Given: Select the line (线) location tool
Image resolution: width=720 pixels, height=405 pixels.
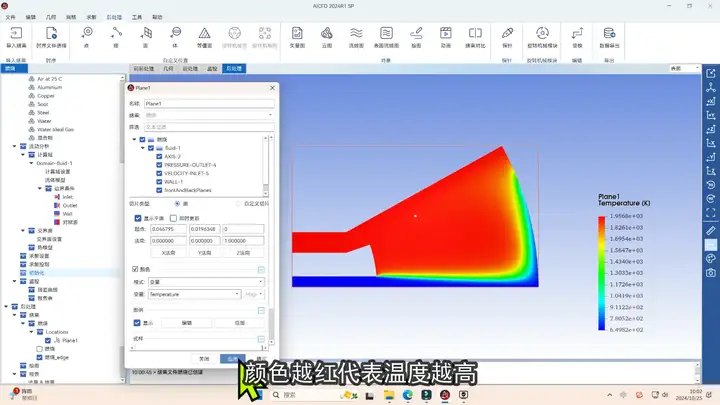Looking at the screenshot, I should pos(116,37).
